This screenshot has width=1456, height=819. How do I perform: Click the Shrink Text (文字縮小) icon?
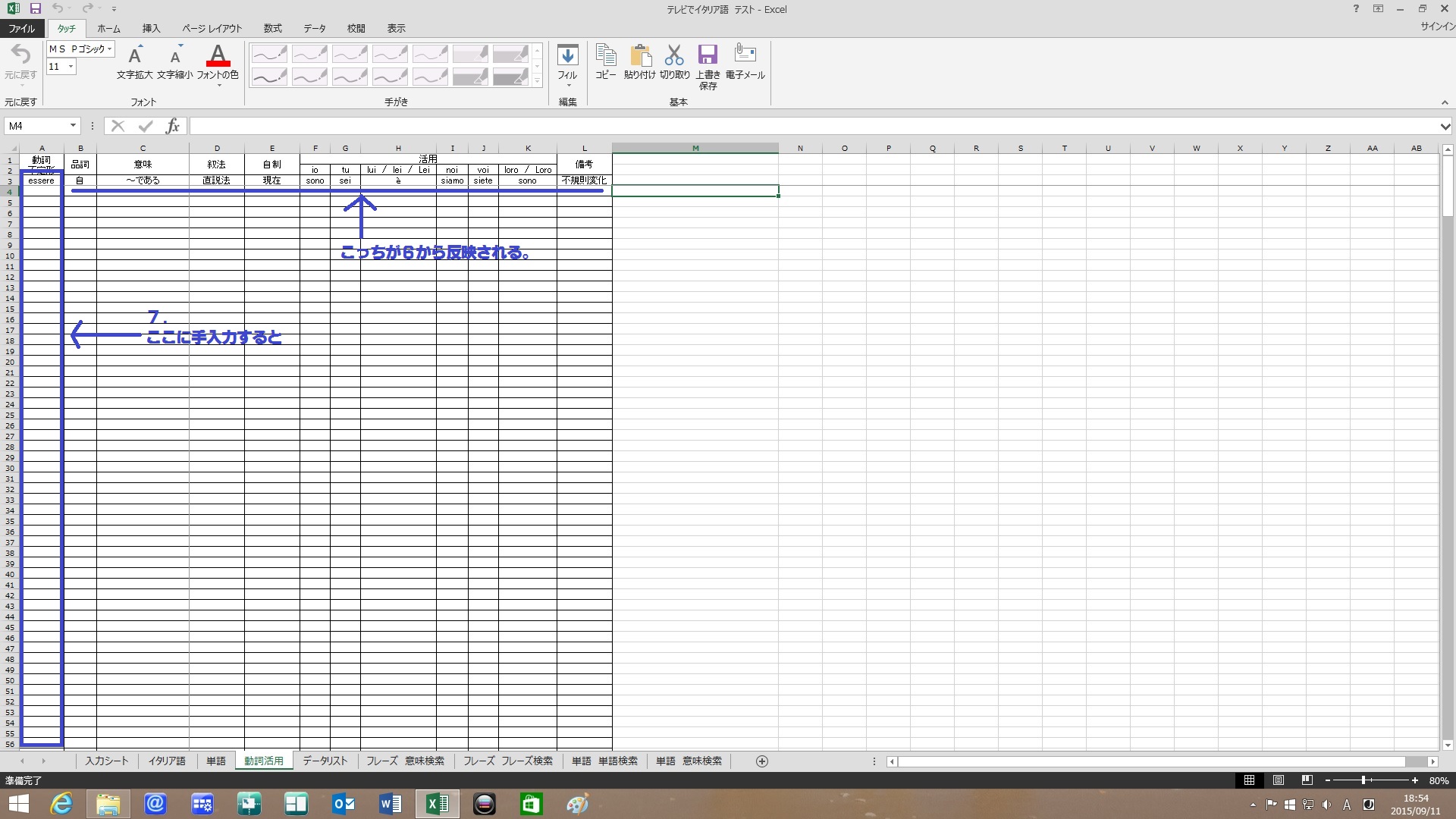[175, 56]
